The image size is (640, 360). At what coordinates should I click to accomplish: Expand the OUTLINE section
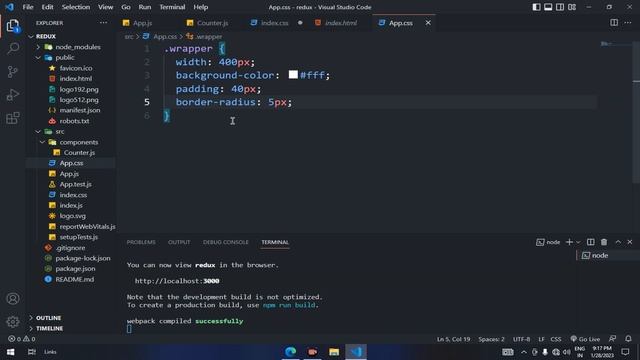tap(48, 318)
